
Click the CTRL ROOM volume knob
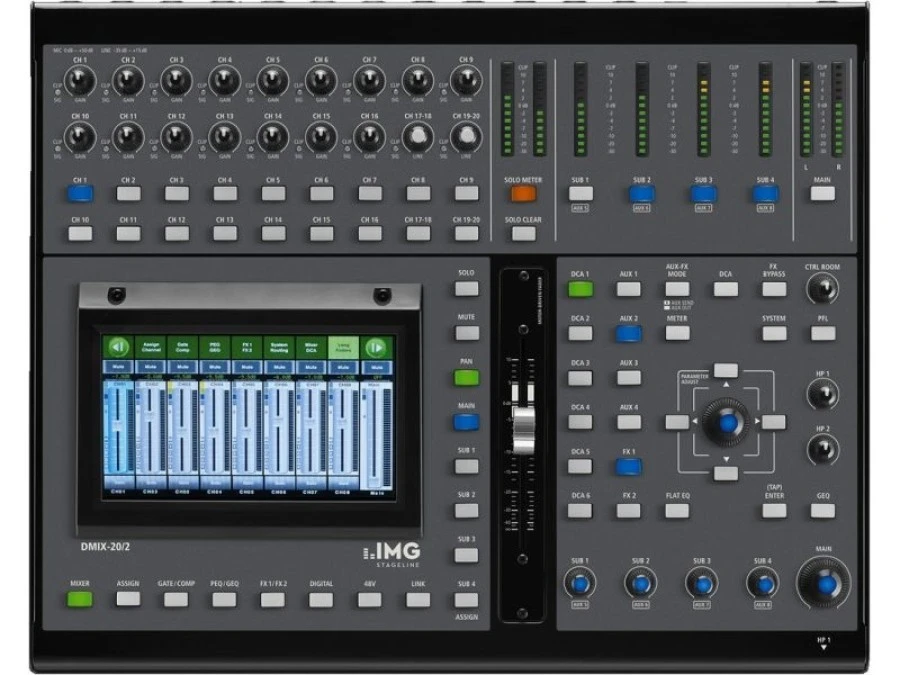click(x=822, y=289)
